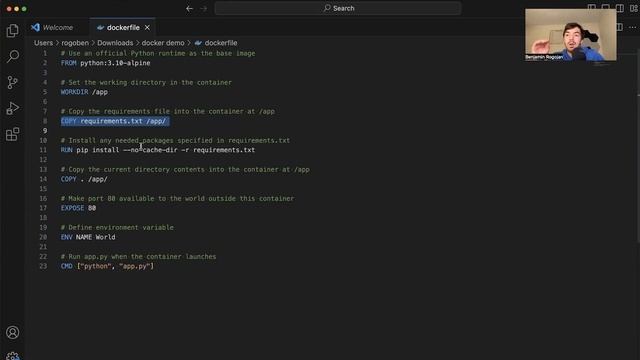
Task: Toggle the editor split layout icon
Action: coord(620,27)
